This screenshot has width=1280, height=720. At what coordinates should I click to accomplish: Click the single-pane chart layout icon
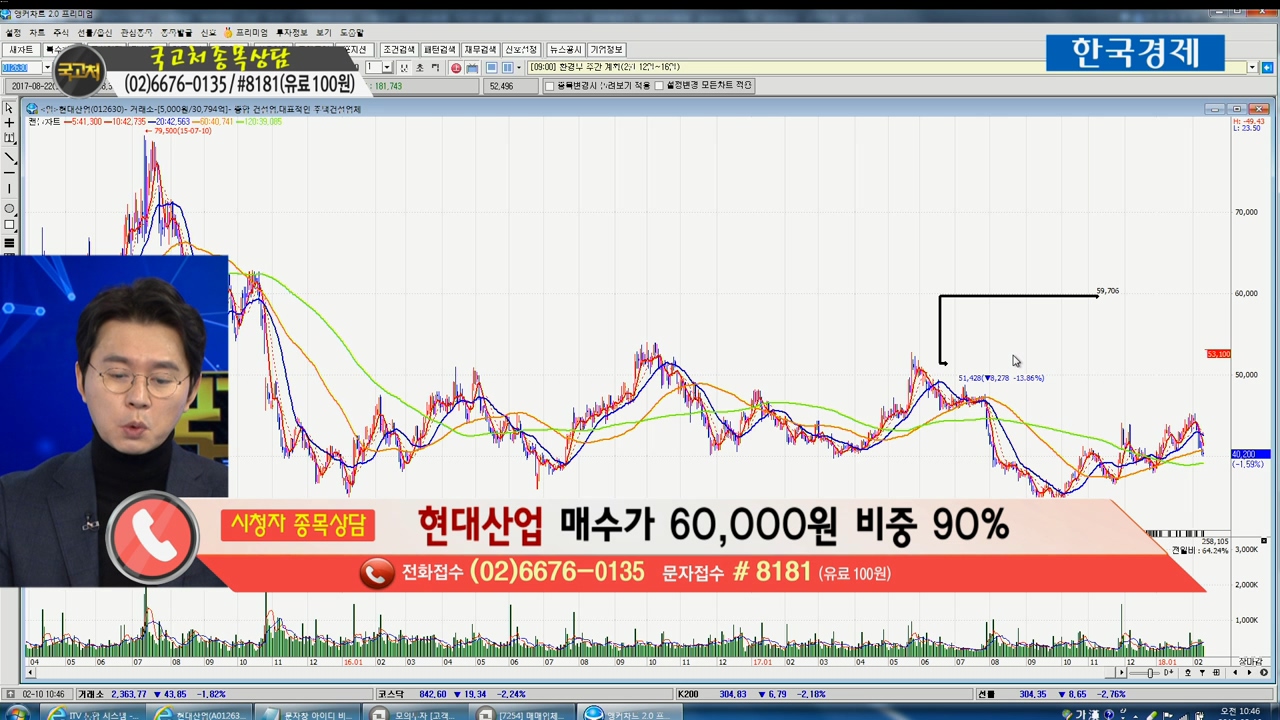(492, 68)
